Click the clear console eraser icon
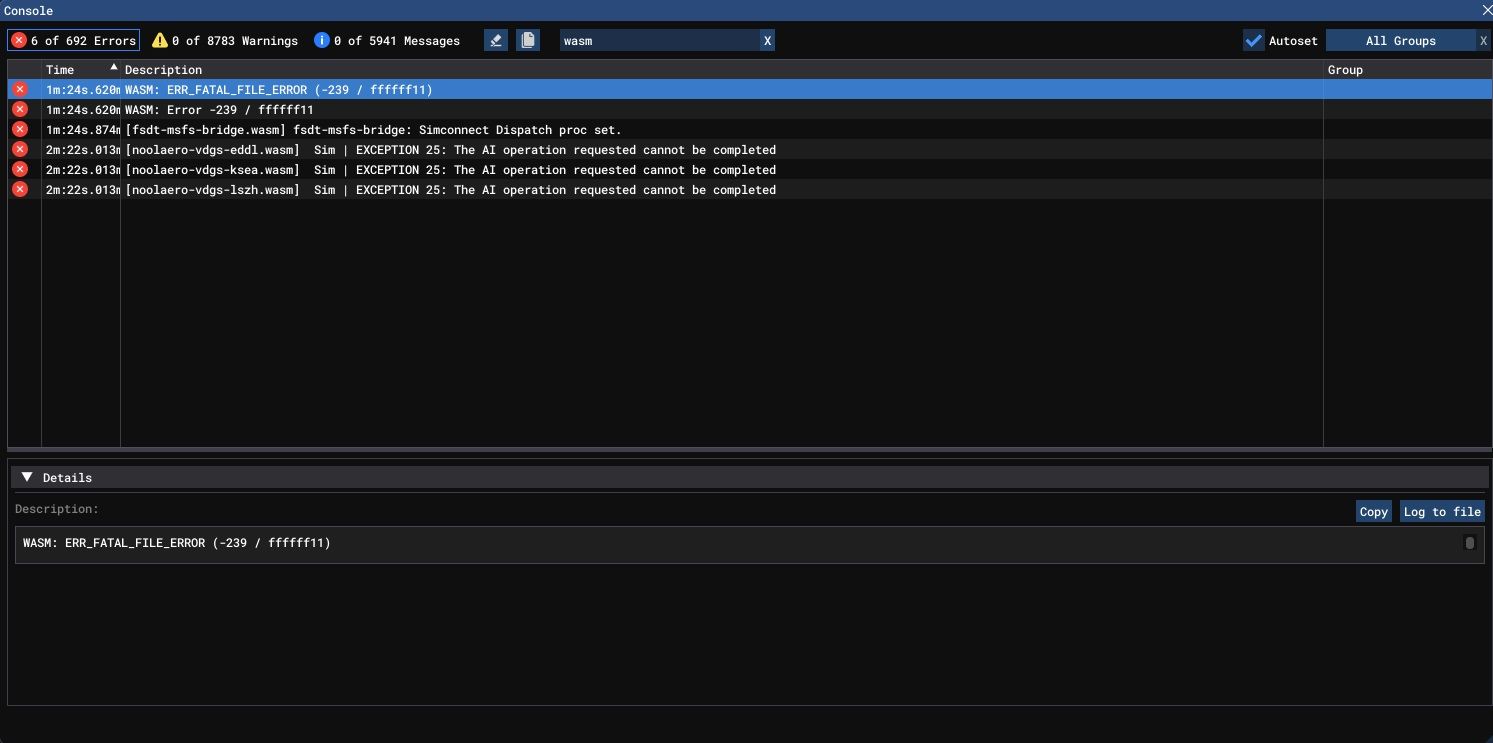 [x=495, y=40]
